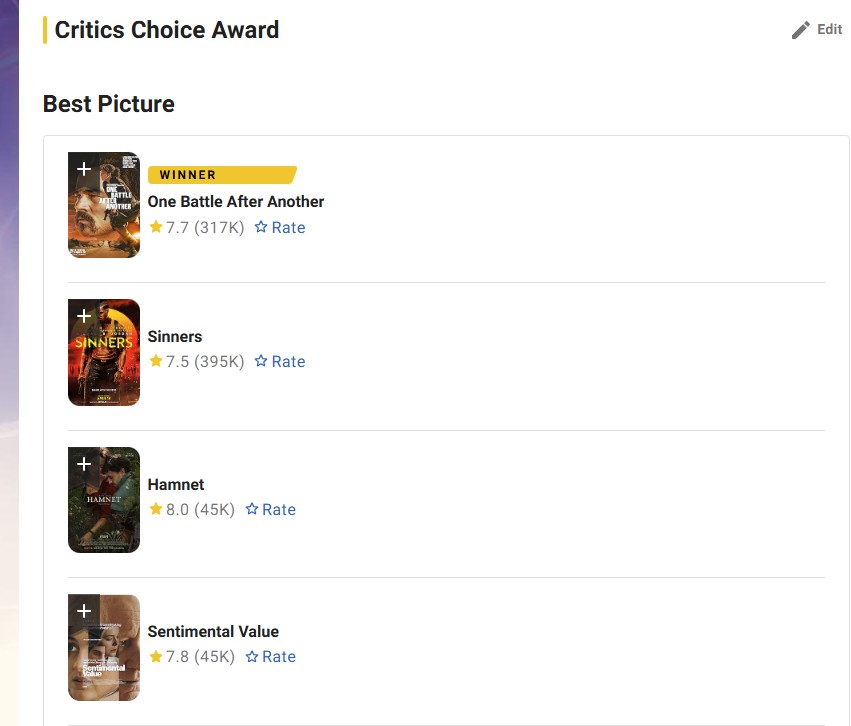This screenshot has height=726, width=851.
Task: Open the Sinners title link
Action: tap(175, 336)
